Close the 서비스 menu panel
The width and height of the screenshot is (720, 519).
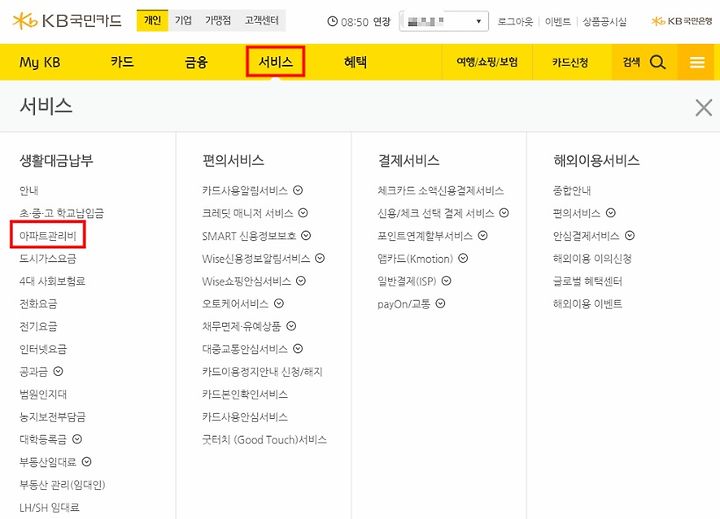pyautogui.click(x=703, y=108)
